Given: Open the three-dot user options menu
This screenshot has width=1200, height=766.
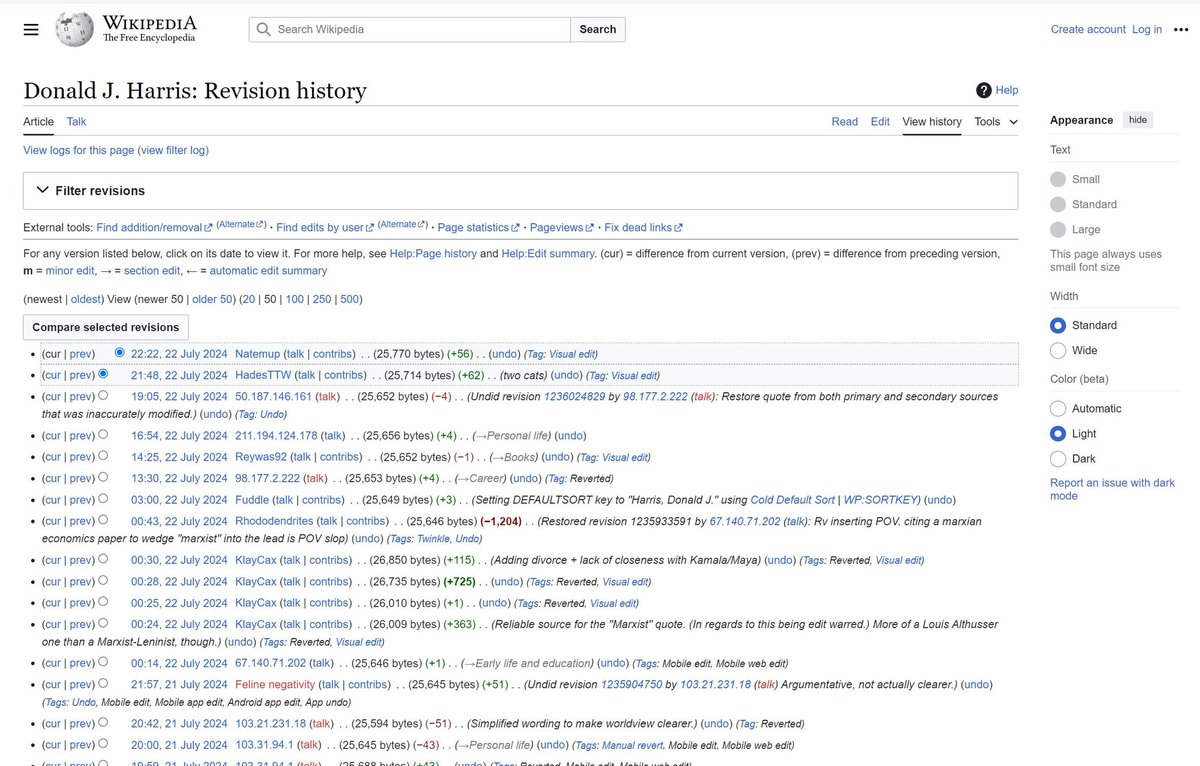Looking at the screenshot, I should point(1182,29).
